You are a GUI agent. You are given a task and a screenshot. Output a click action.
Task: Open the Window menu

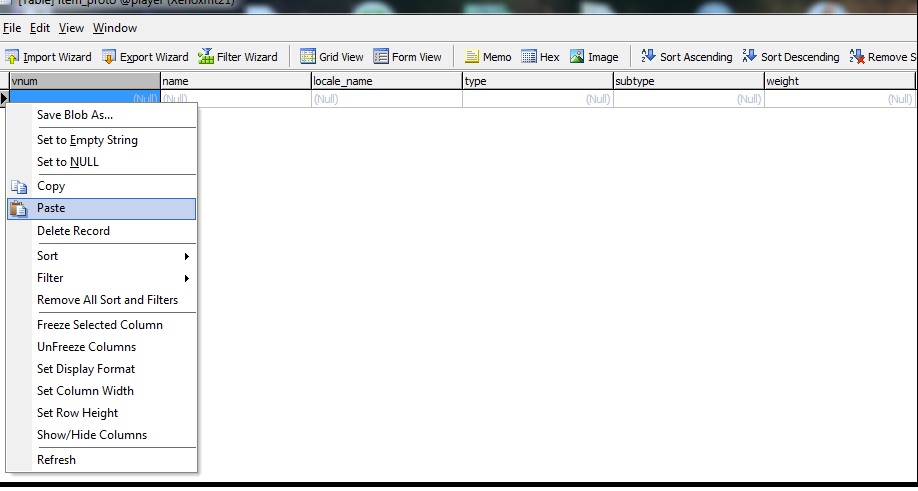(115, 28)
